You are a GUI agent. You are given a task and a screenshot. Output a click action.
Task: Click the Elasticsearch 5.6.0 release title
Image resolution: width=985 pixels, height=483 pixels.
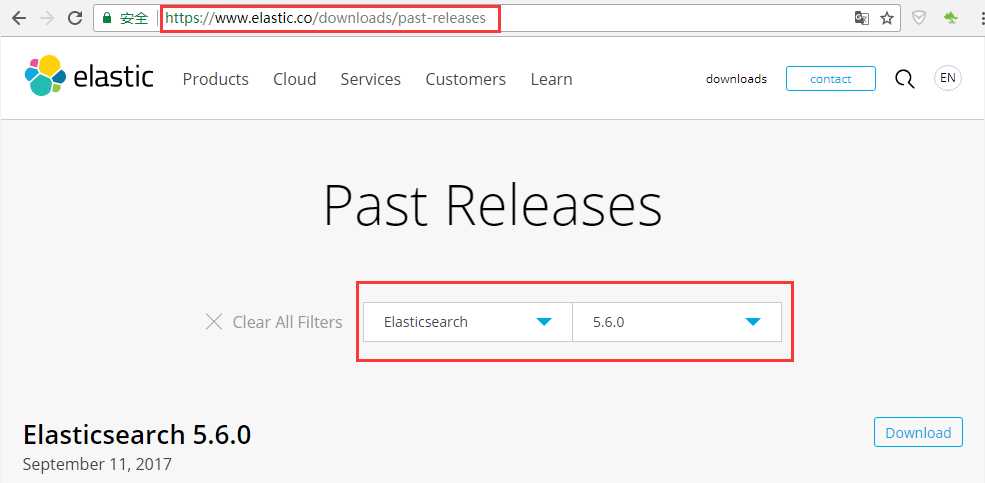[x=137, y=434]
